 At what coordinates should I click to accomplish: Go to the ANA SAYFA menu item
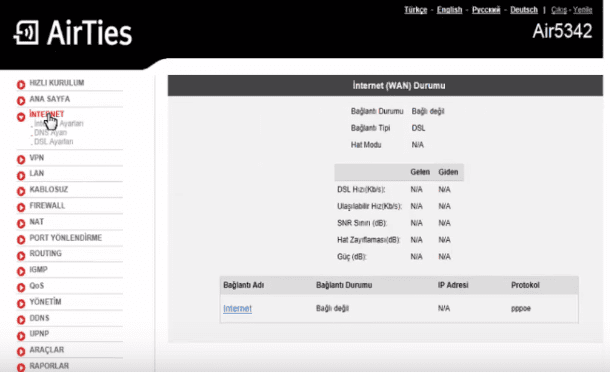click(x=50, y=99)
